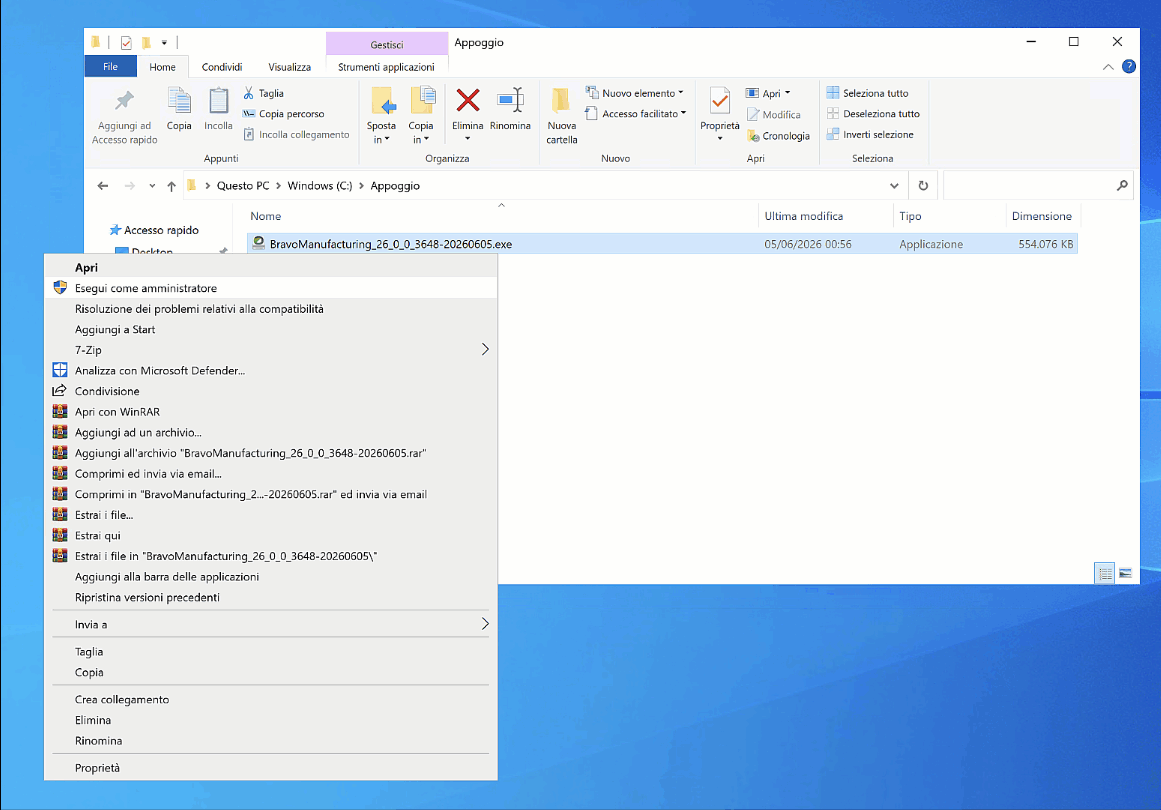Choose Condivisione in context menu
Viewport: 1161px width, 810px height.
[x=270, y=391]
